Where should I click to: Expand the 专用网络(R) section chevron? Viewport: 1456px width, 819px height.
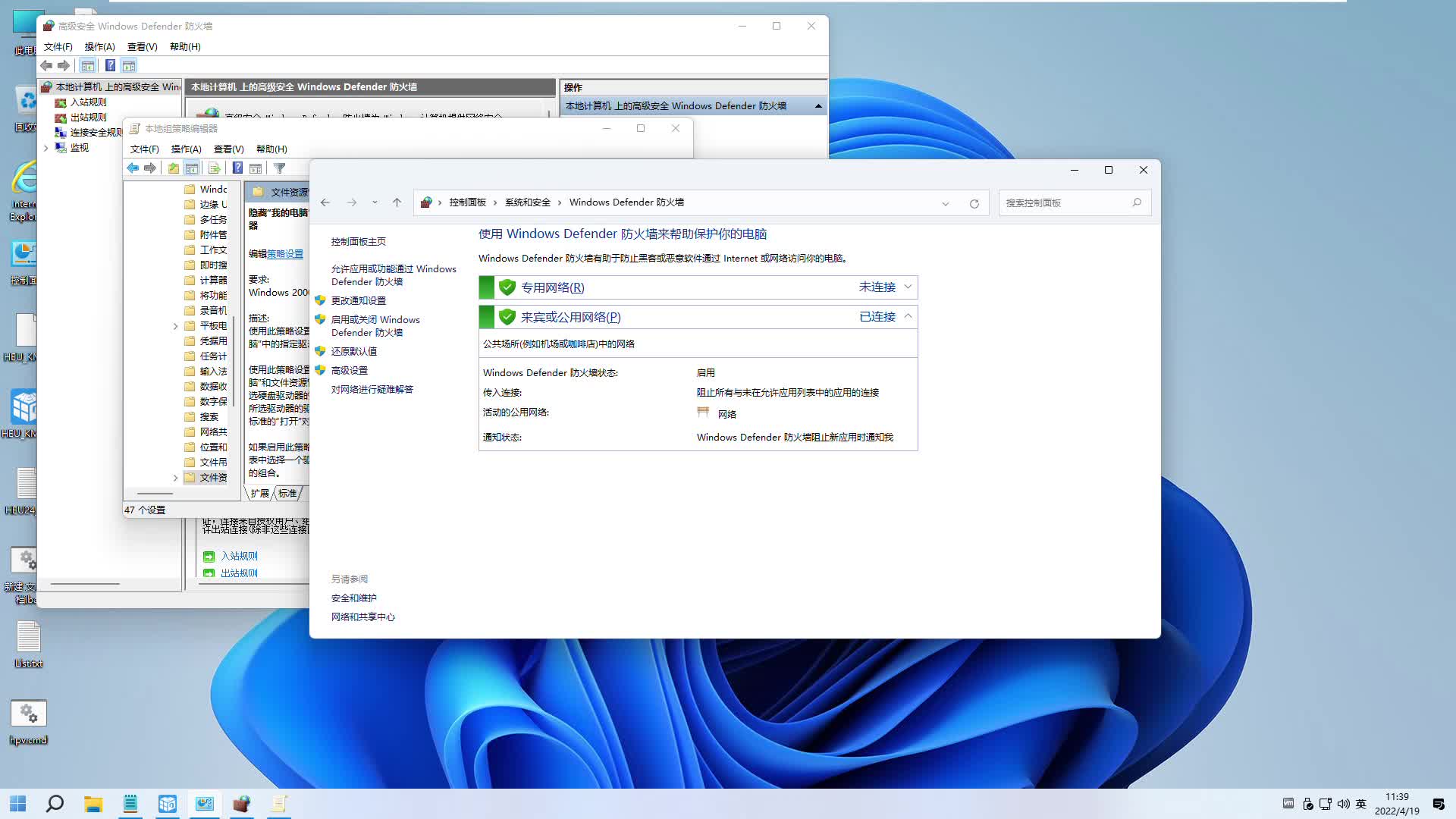pyautogui.click(x=908, y=287)
